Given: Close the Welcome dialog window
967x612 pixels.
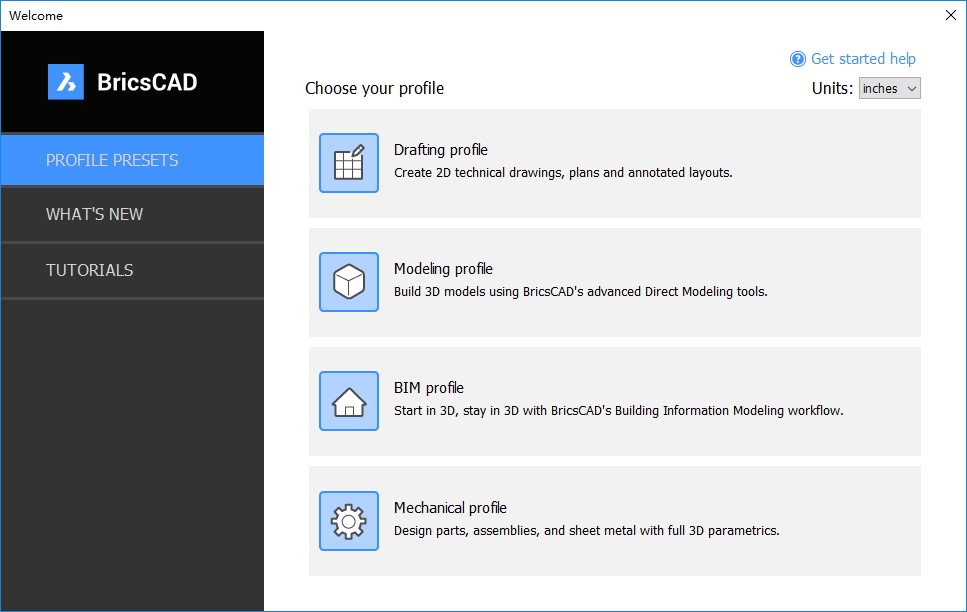Looking at the screenshot, I should tap(950, 15).
